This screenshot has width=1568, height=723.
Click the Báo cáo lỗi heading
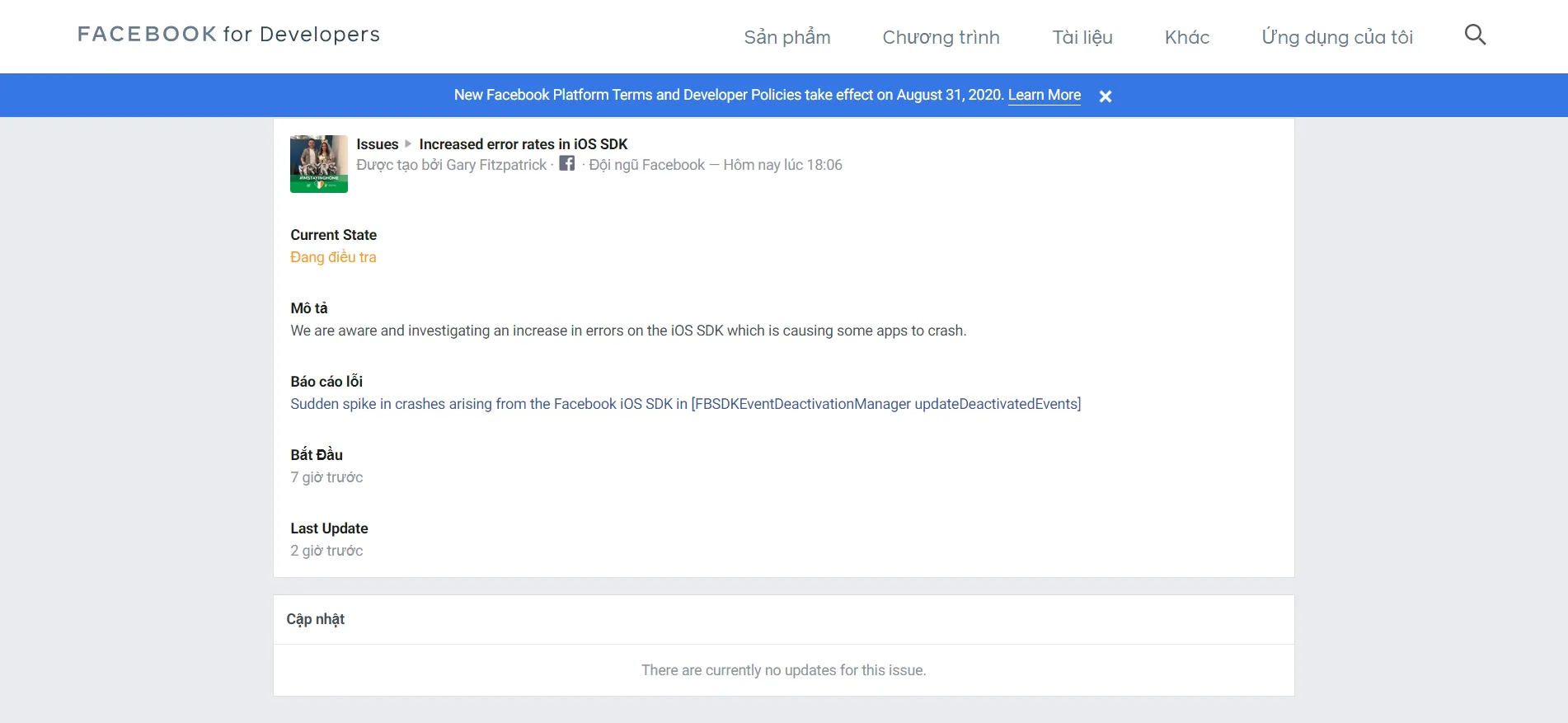pos(326,382)
